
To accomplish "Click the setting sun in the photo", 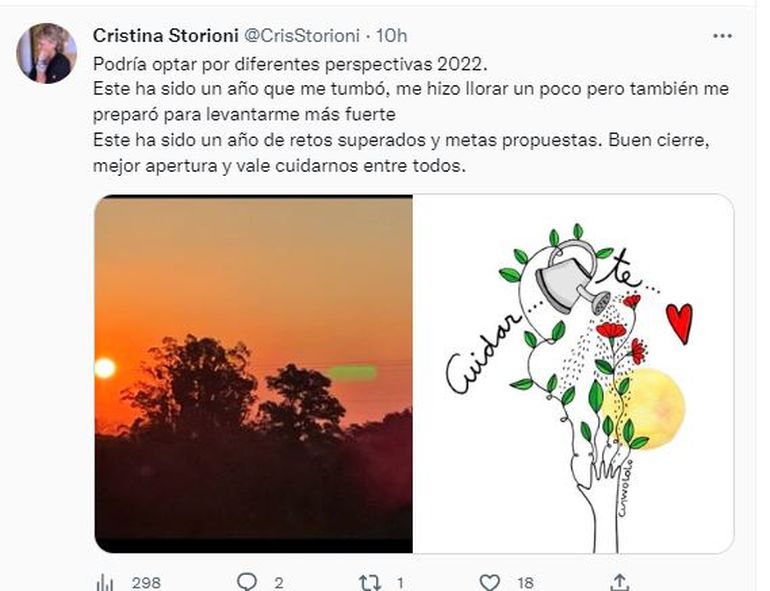I will [104, 368].
